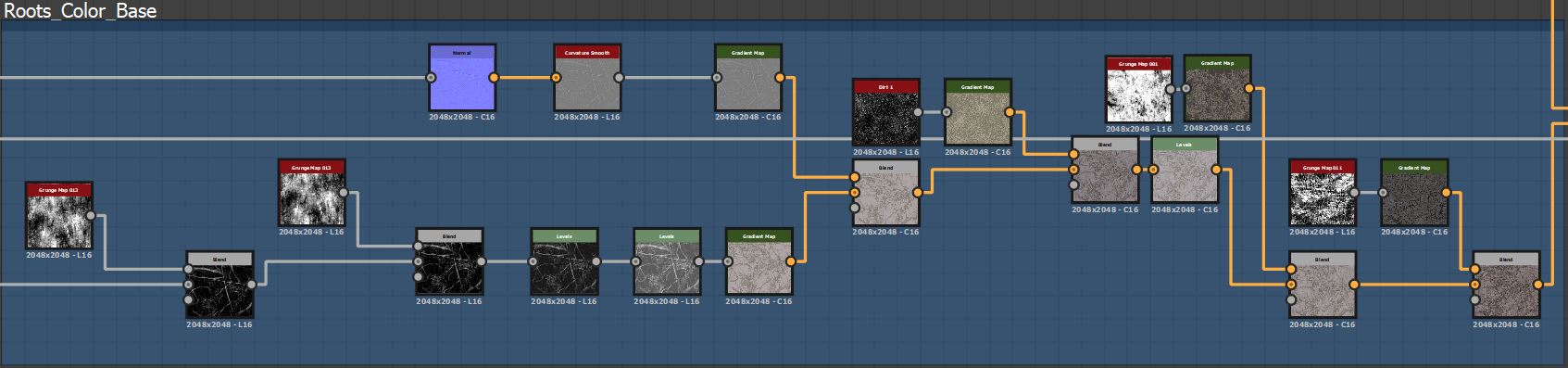Image resolution: width=1568 pixels, height=368 pixels.
Task: Select the Grunge Map 001 node
Action: click(x=1138, y=89)
